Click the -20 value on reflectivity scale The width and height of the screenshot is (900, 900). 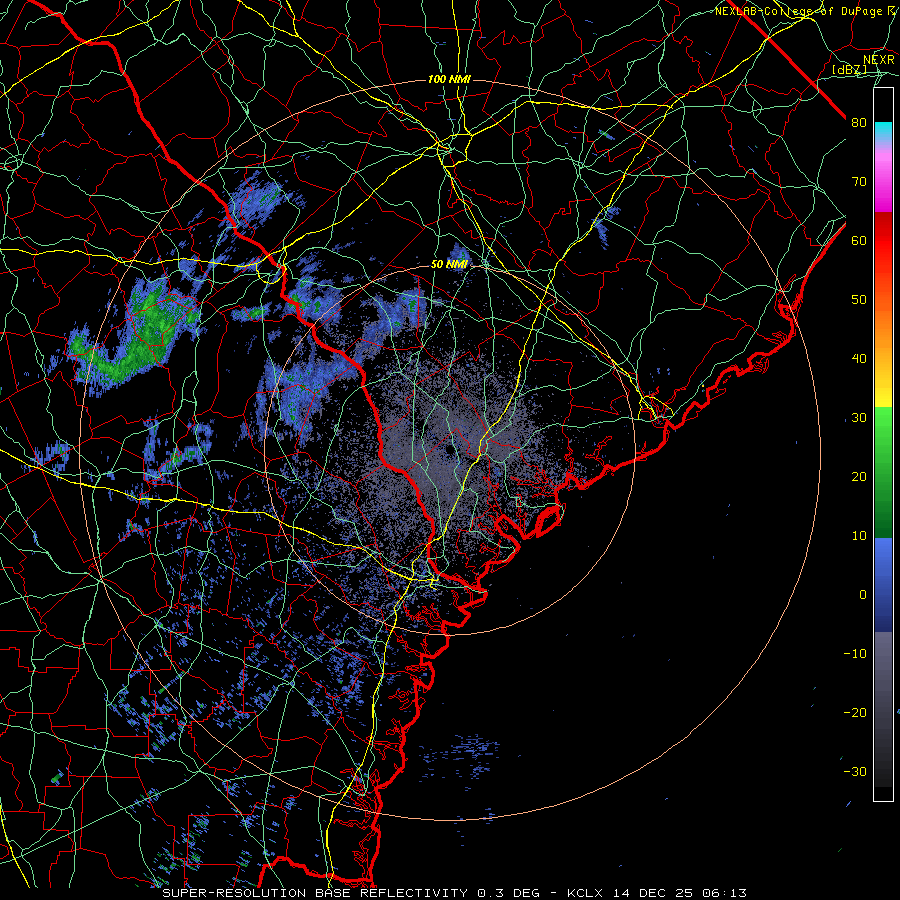855,713
